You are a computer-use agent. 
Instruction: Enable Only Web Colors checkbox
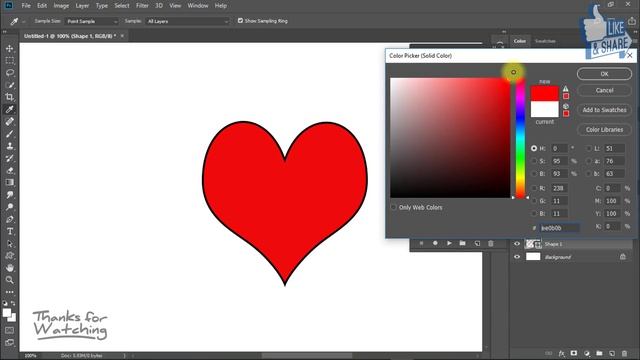pyautogui.click(x=393, y=207)
